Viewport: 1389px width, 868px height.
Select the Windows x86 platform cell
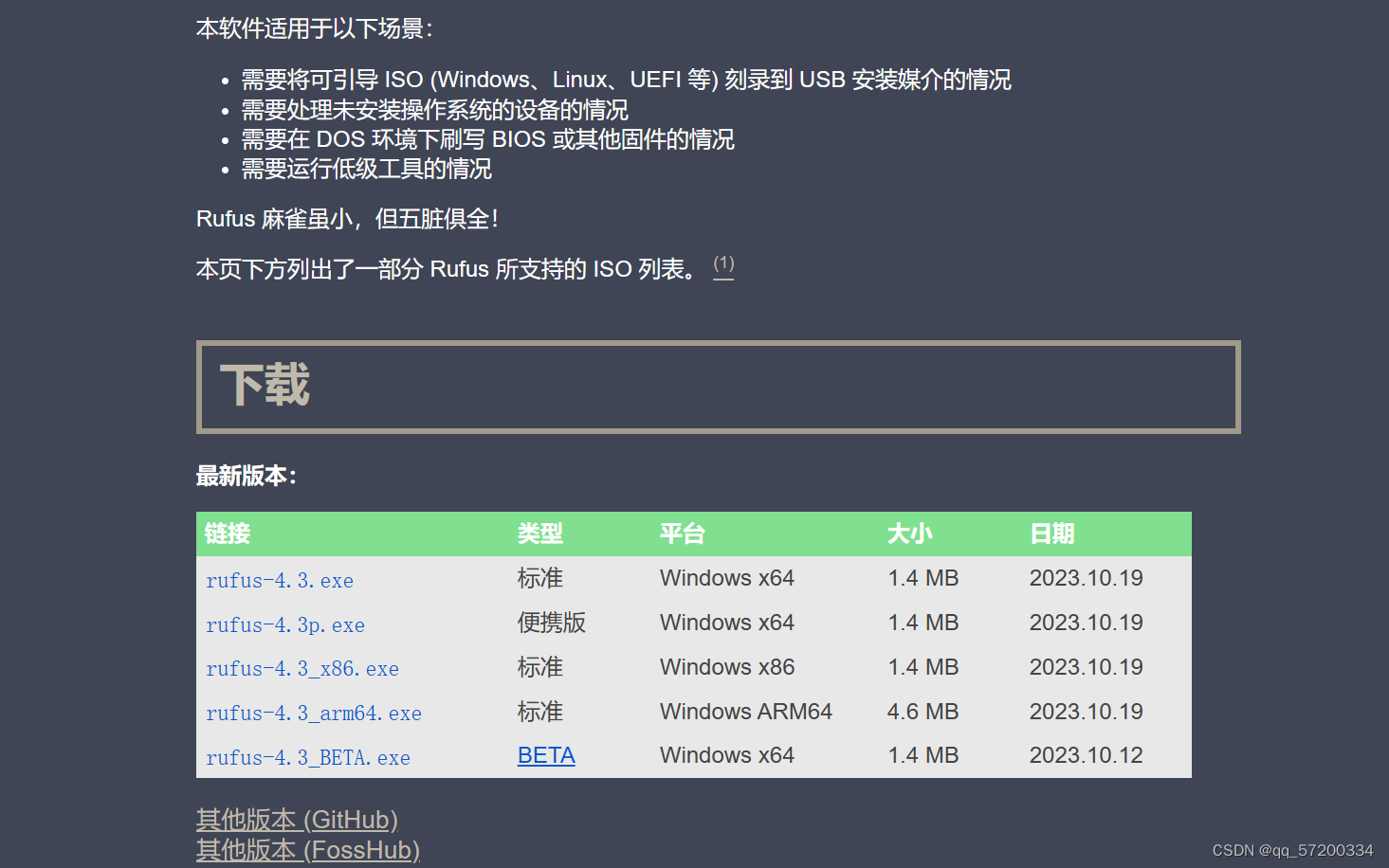coord(727,667)
